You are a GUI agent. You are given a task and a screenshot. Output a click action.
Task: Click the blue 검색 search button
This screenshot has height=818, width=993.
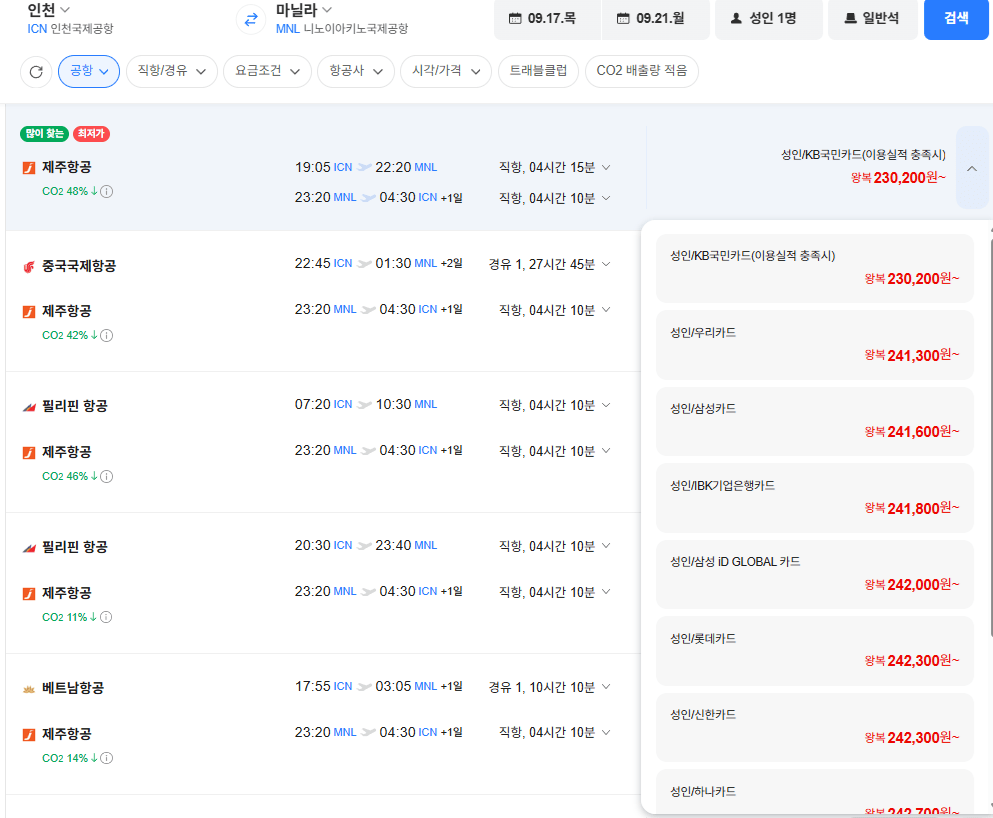click(x=956, y=19)
